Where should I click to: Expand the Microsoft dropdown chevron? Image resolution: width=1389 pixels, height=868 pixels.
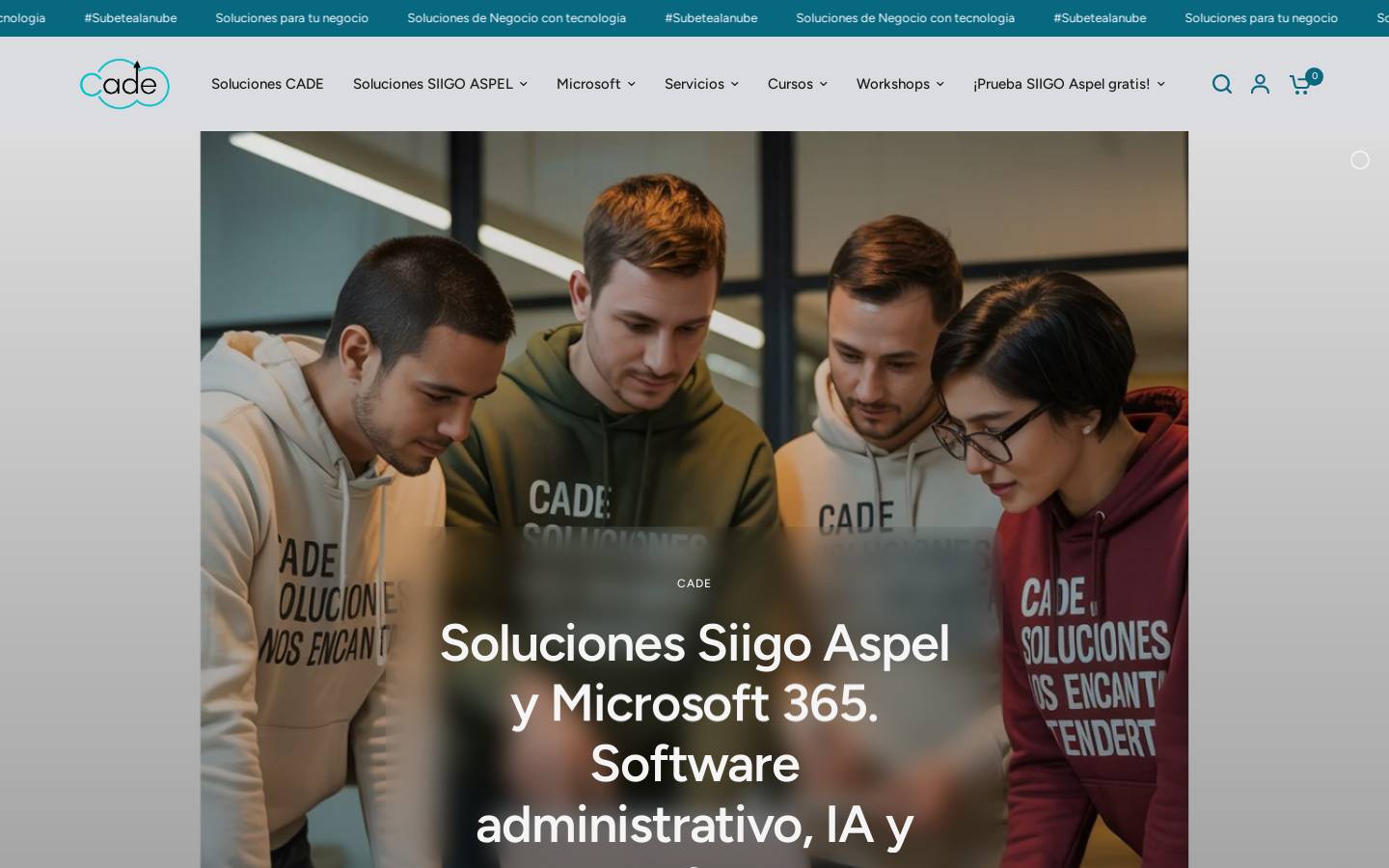(x=632, y=84)
